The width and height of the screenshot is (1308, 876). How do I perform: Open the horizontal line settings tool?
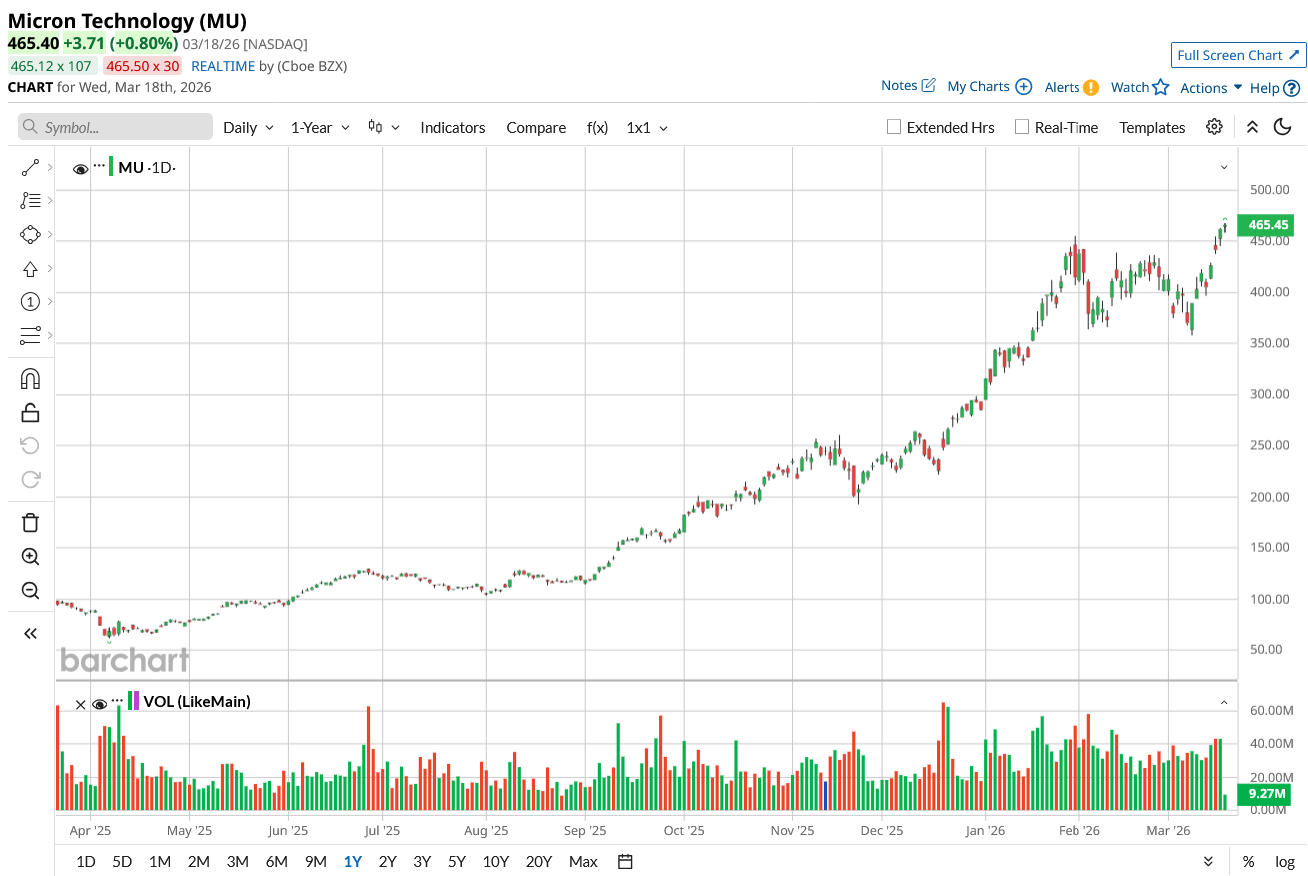(x=30, y=335)
